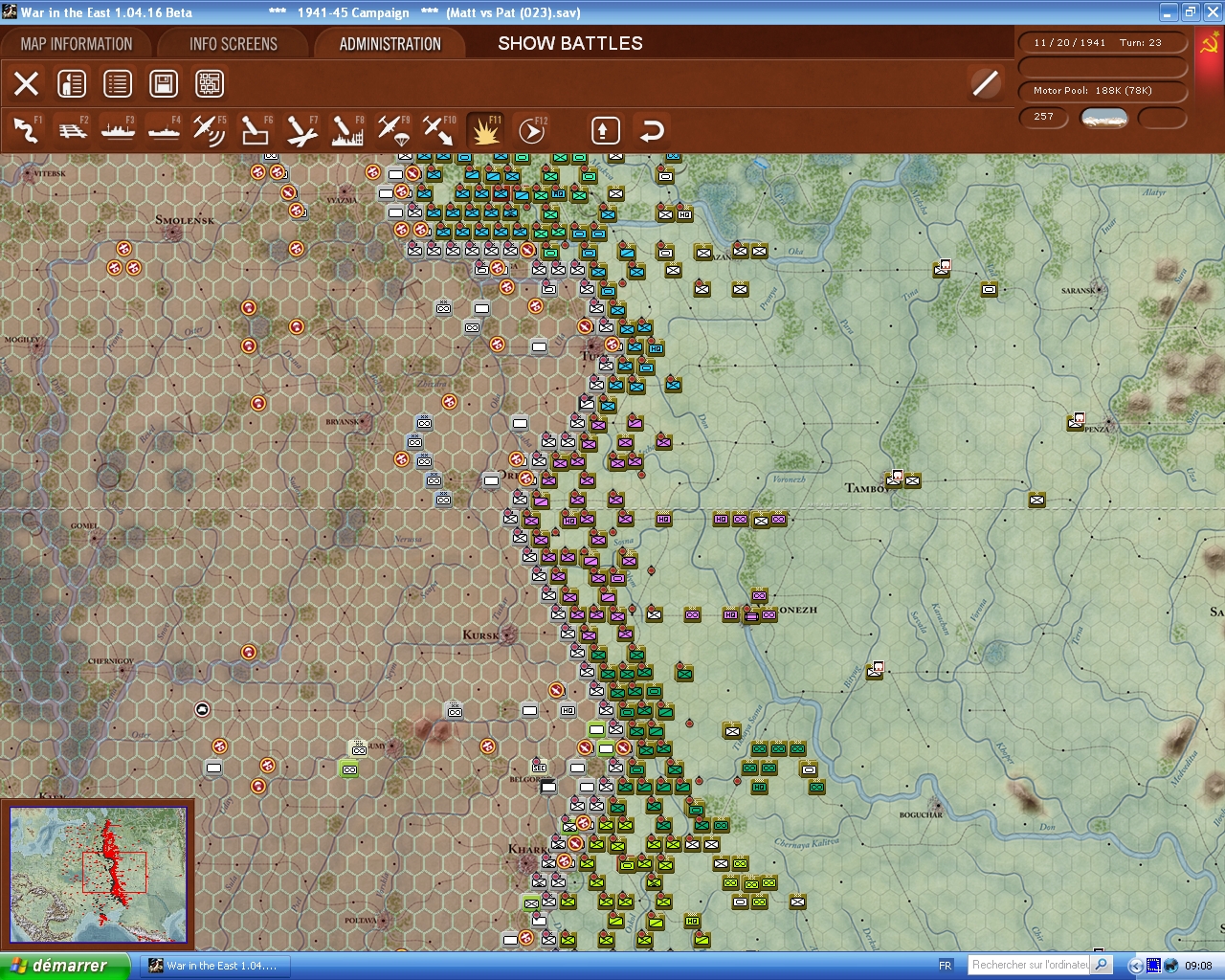This screenshot has height=980, width=1225.
Task: Open the démarrer Start button
Action: 65,966
